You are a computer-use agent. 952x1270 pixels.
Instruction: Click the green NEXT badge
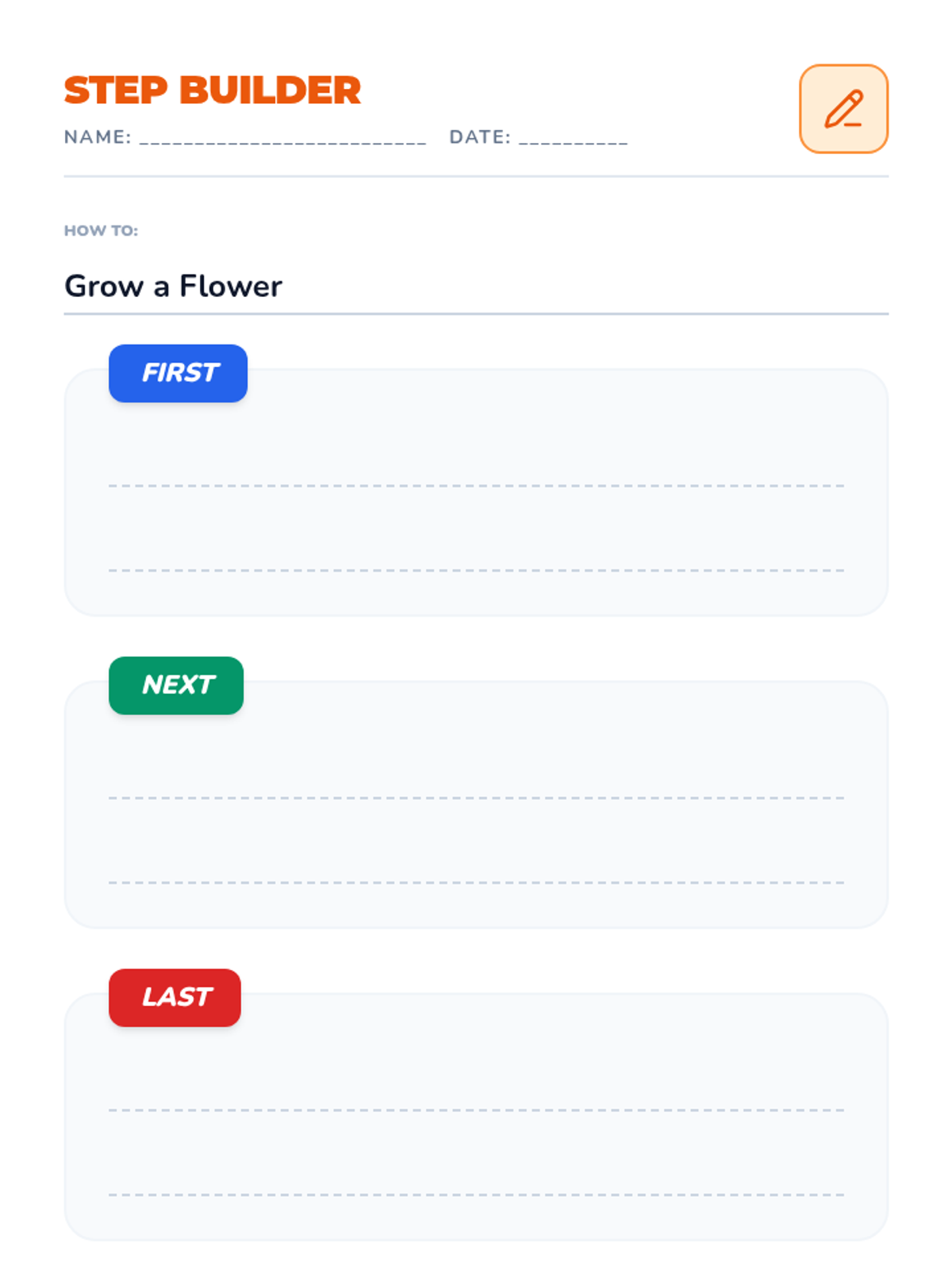click(176, 685)
